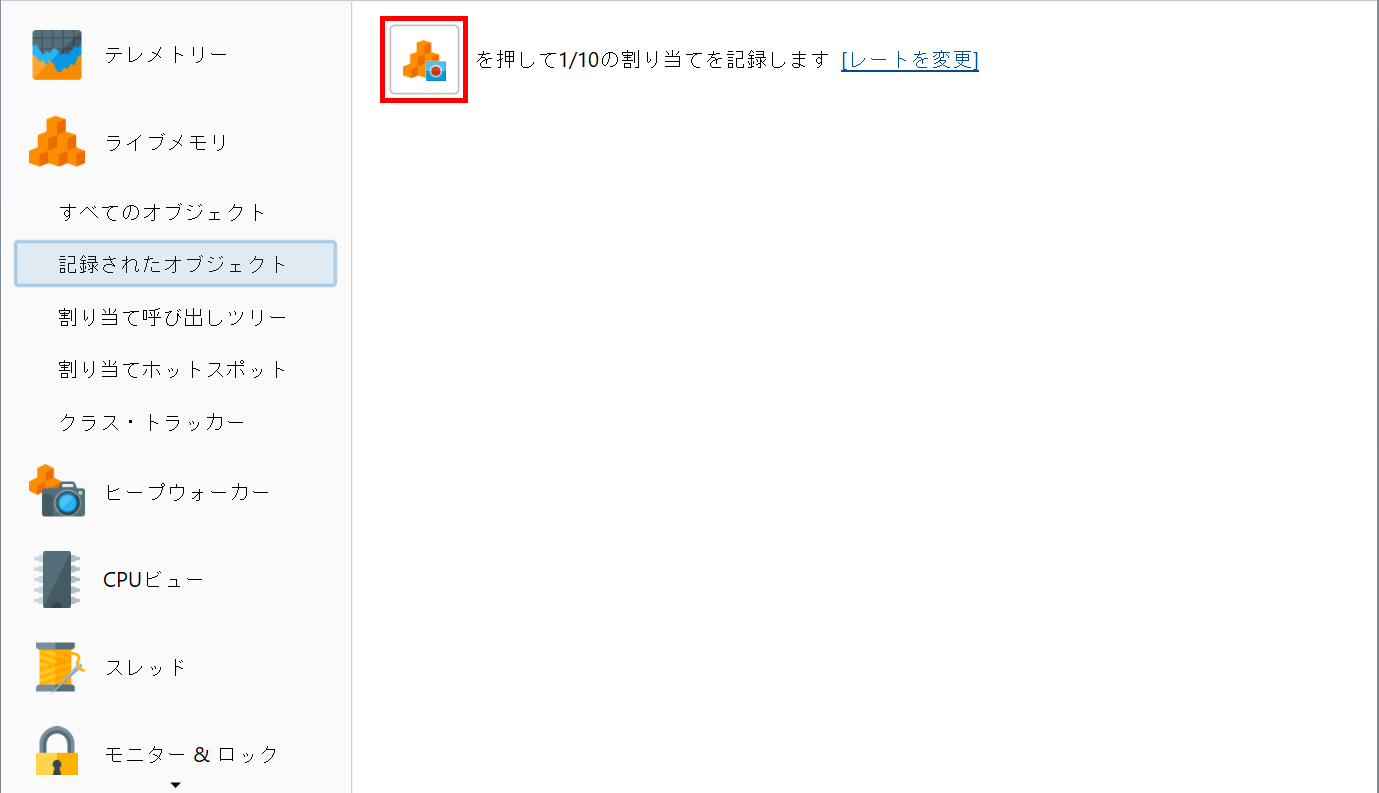Select the ヒープウォーカー section label
Screen dimensions: 1379x793
point(188,492)
